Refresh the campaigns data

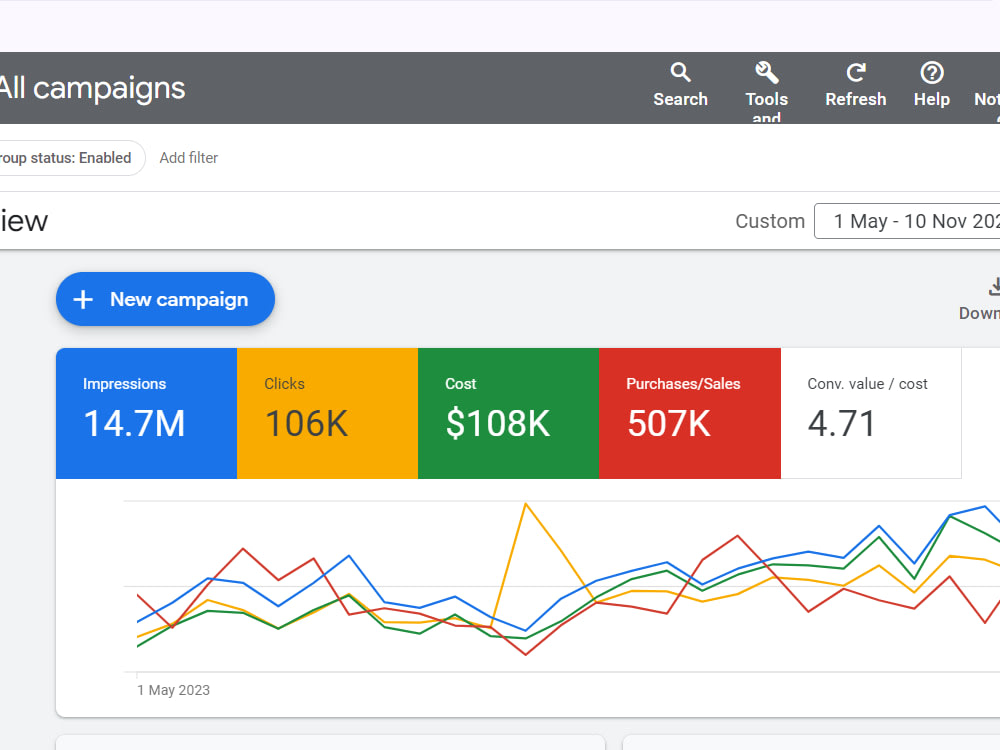pos(855,85)
